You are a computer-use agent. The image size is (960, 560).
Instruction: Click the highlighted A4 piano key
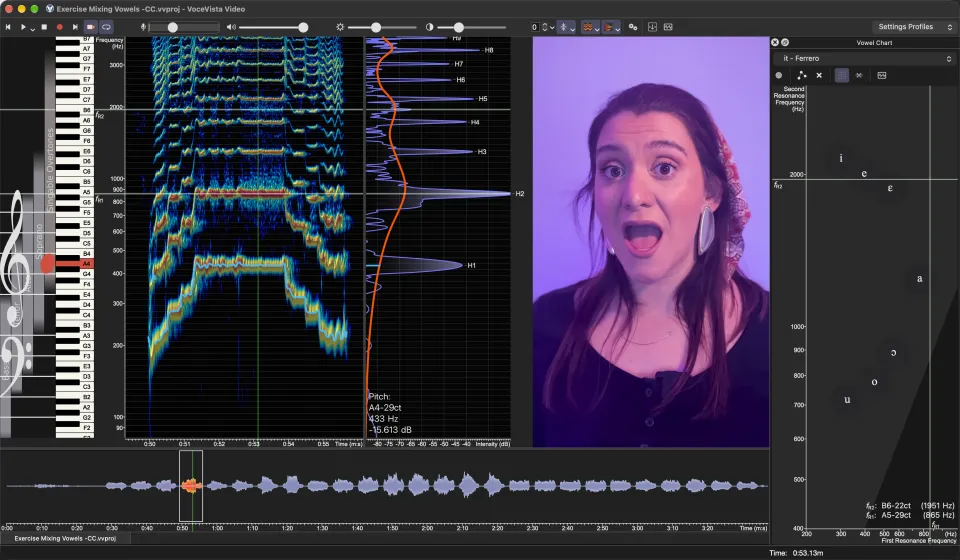click(x=75, y=264)
